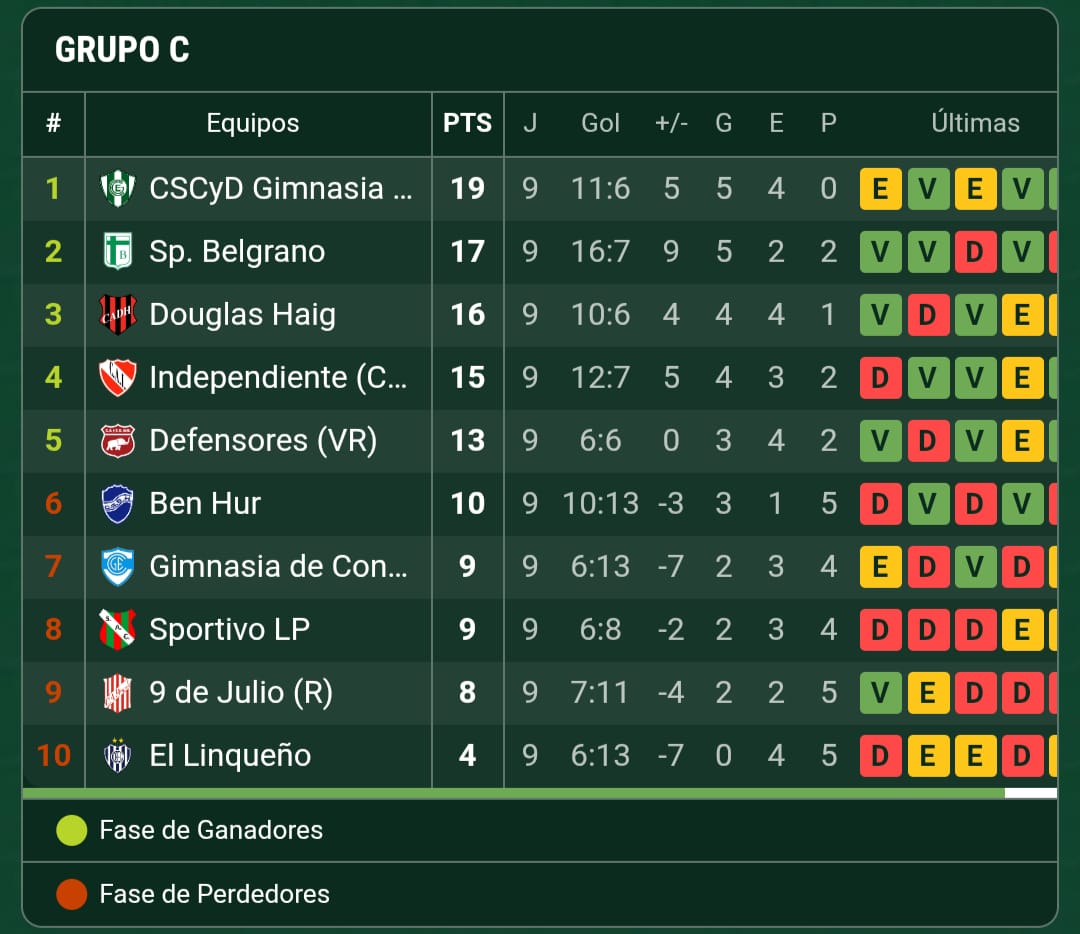Click the Independiente red shield crest
1080x934 pixels.
(118, 377)
